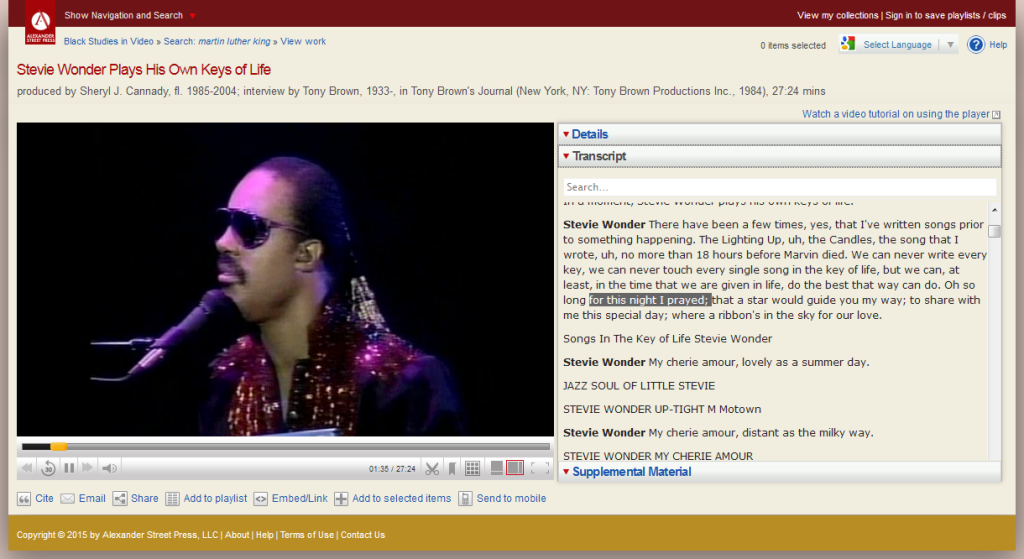Select Send to mobile
The width and height of the screenshot is (1024, 559).
pyautogui.click(x=511, y=498)
